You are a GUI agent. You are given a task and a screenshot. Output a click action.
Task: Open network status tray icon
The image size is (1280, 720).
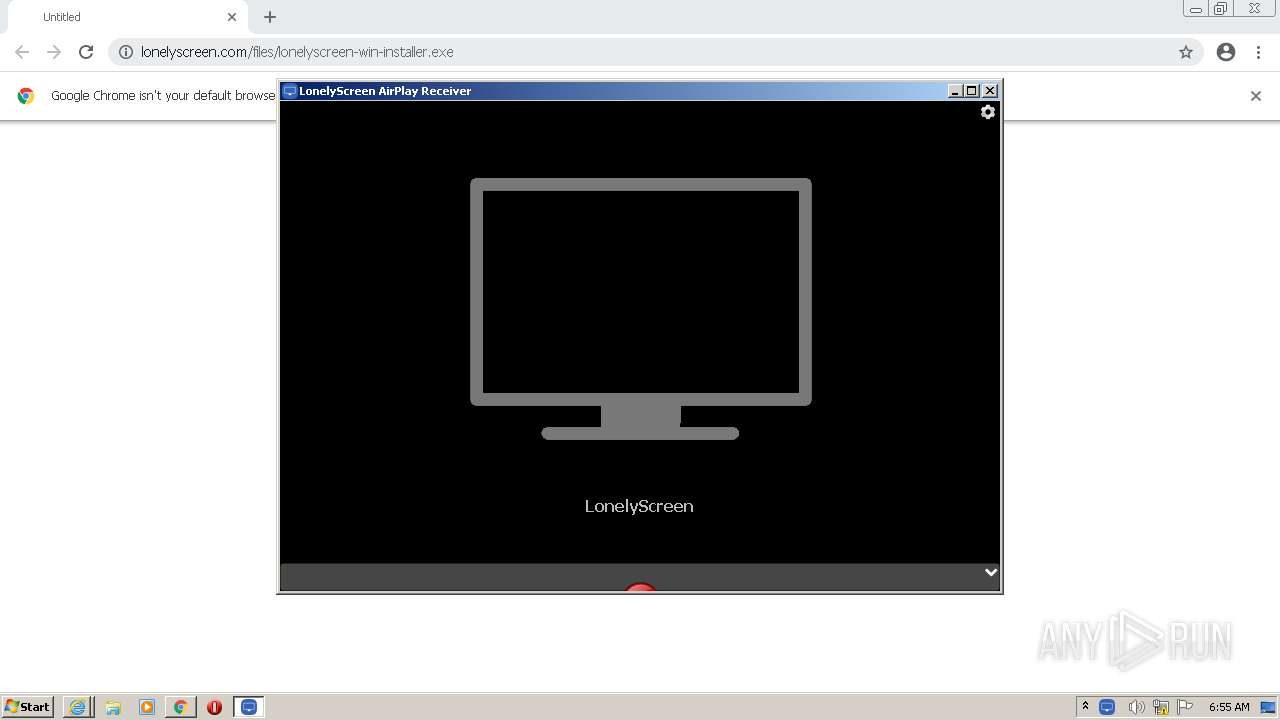[1161, 707]
